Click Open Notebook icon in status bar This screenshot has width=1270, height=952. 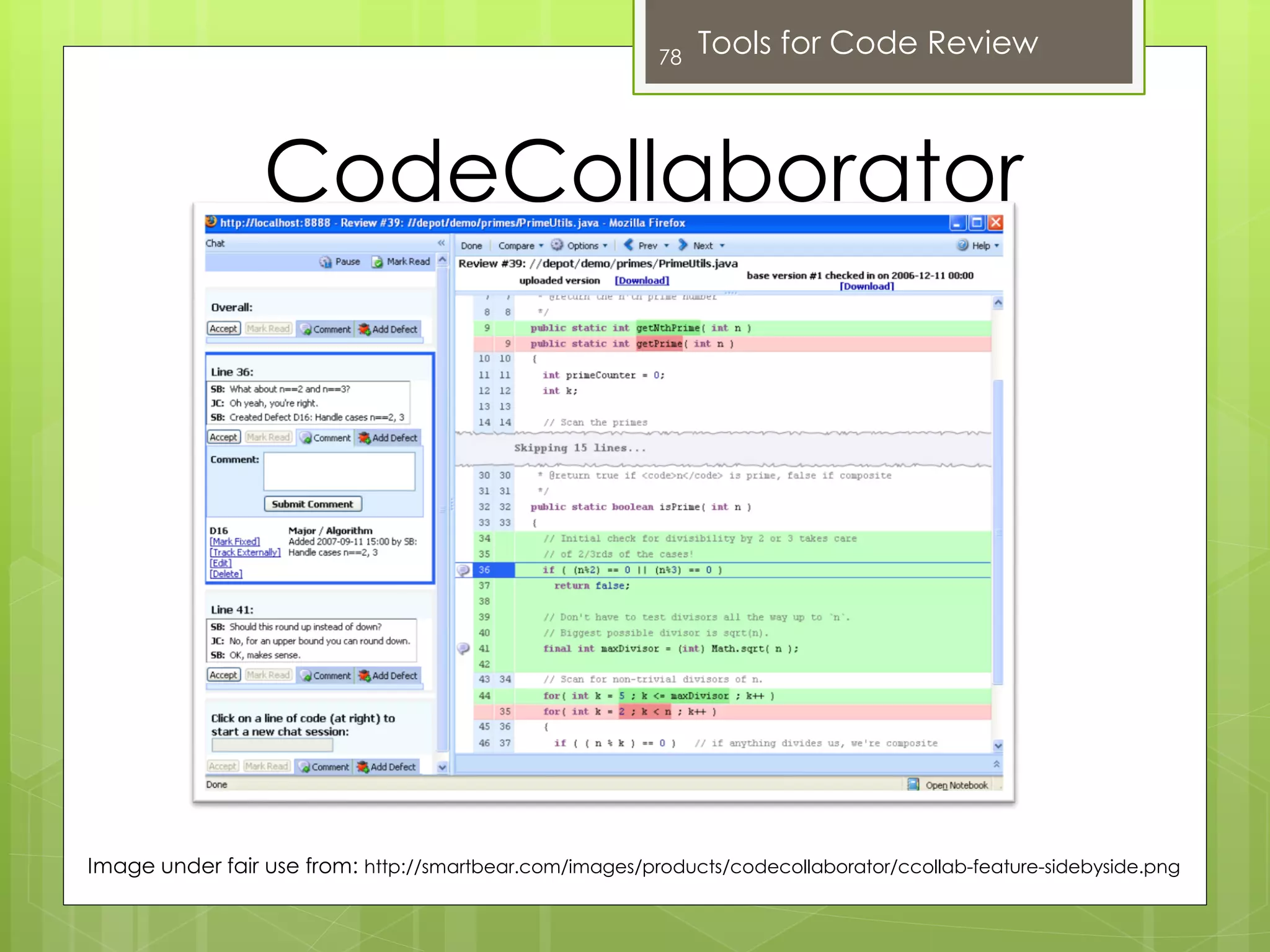click(x=913, y=785)
